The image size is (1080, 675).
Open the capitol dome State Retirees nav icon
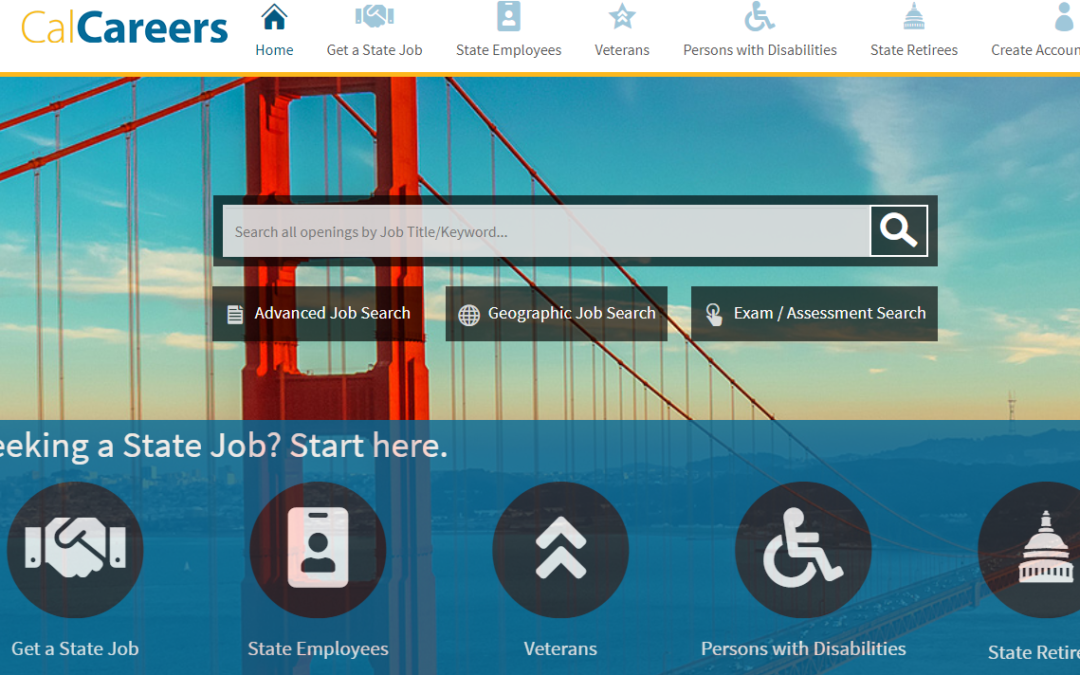[913, 17]
